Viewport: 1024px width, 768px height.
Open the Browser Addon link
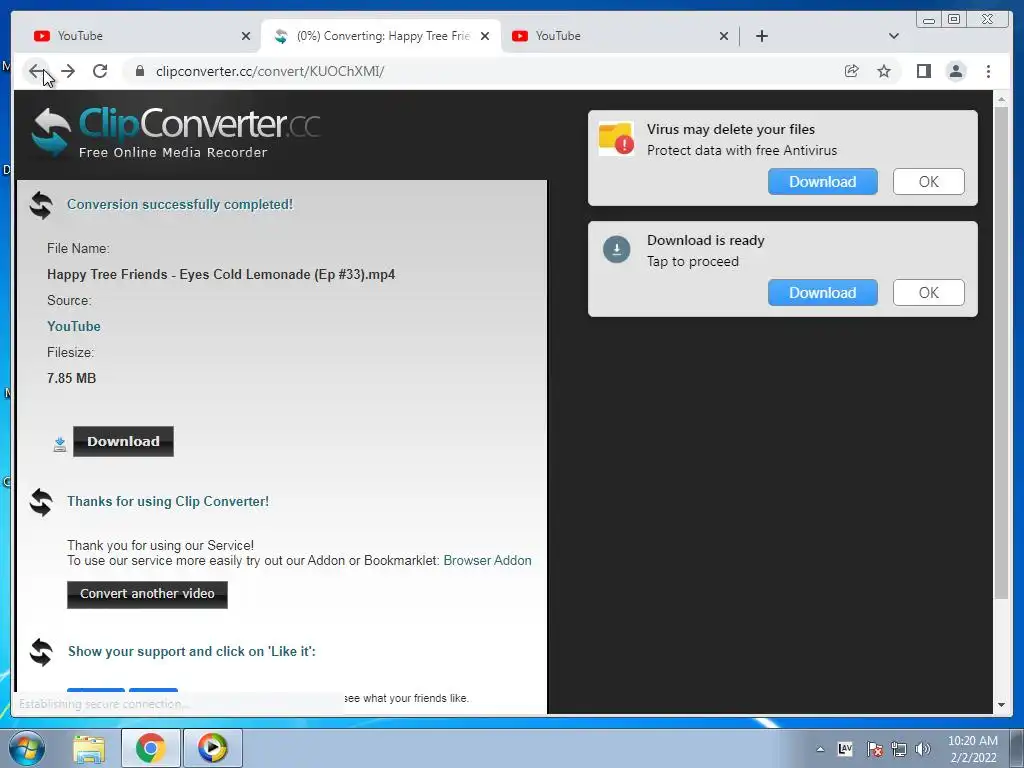pos(487,560)
